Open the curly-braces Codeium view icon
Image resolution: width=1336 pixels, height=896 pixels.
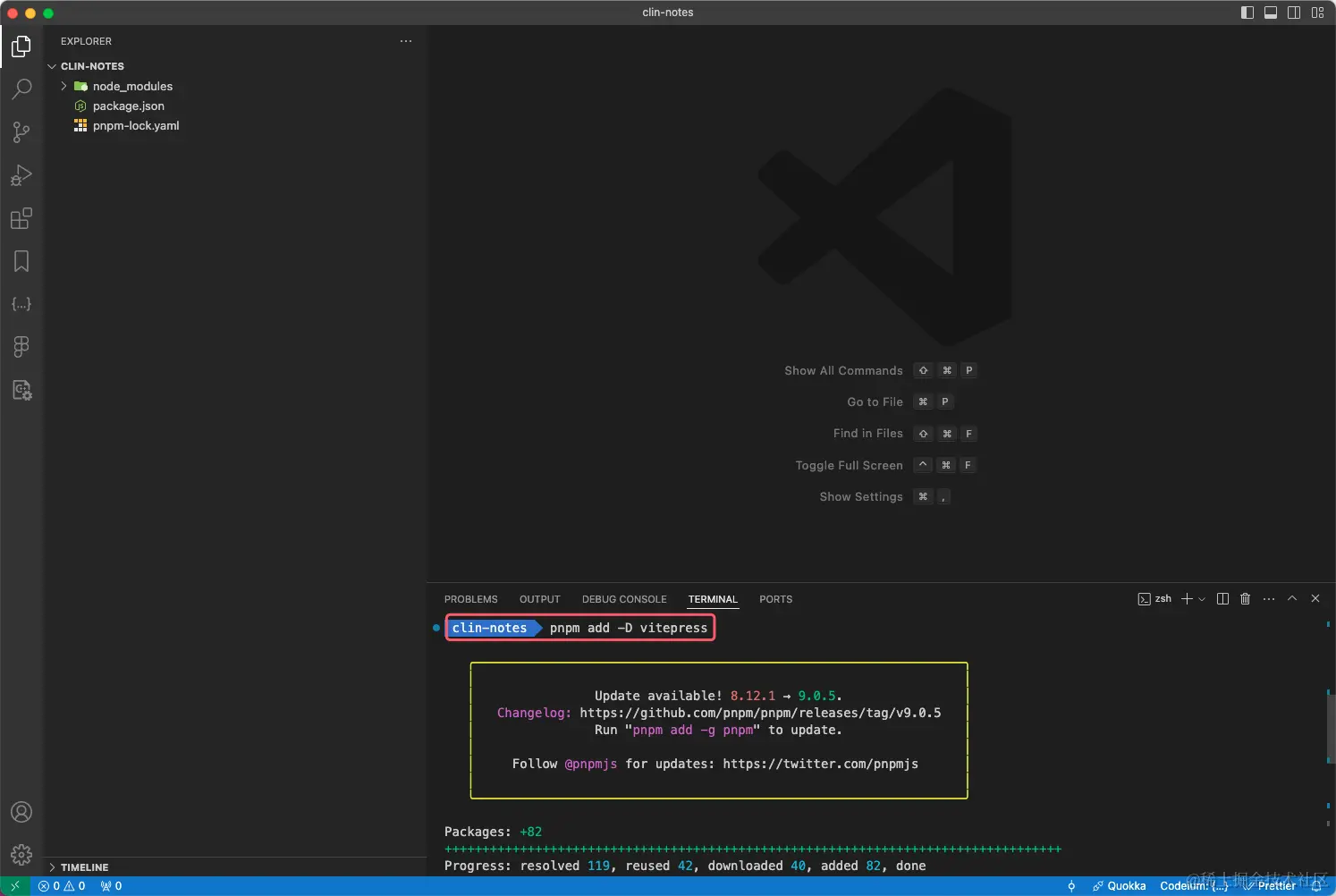tap(21, 304)
